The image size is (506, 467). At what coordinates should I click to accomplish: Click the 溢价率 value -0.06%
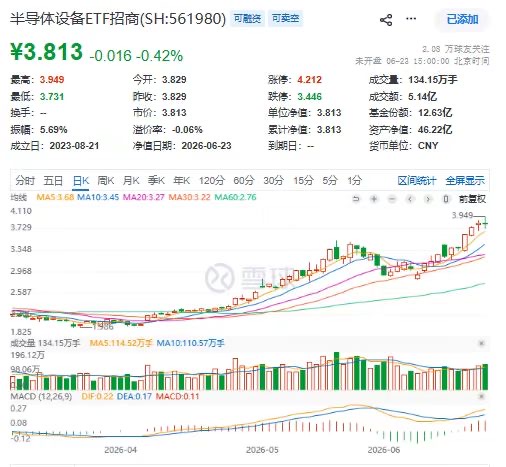pyautogui.click(x=187, y=129)
